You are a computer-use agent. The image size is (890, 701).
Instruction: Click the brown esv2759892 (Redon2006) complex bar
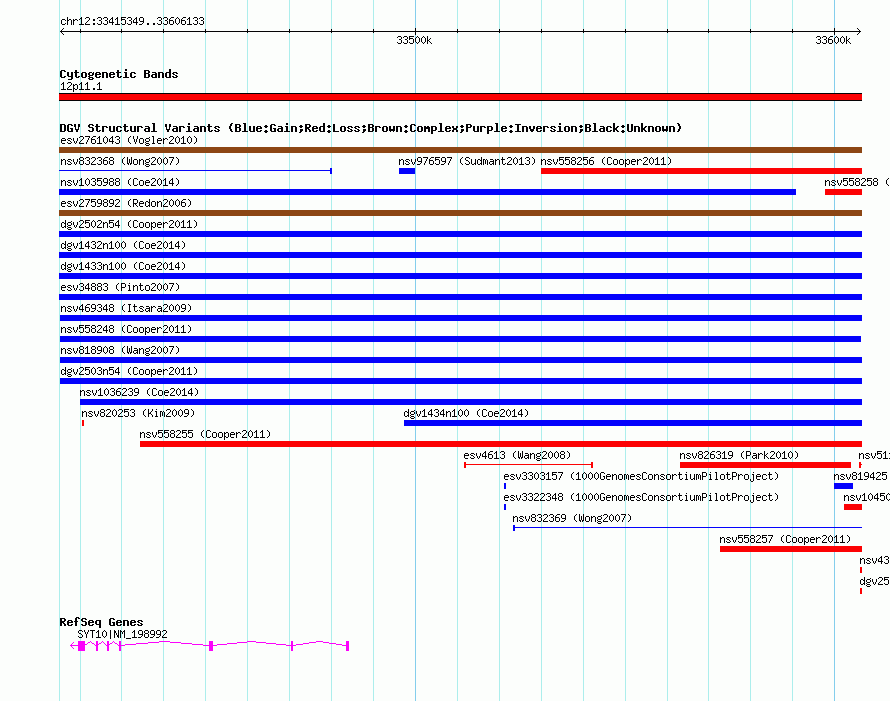click(x=460, y=213)
